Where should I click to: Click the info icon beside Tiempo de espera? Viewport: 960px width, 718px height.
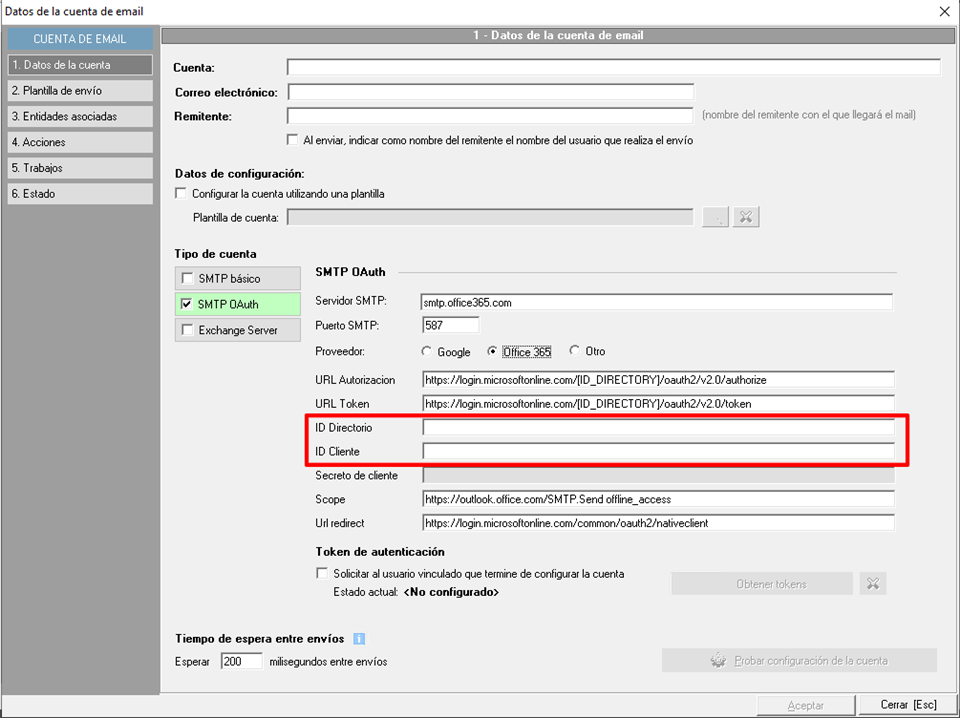[x=359, y=639]
